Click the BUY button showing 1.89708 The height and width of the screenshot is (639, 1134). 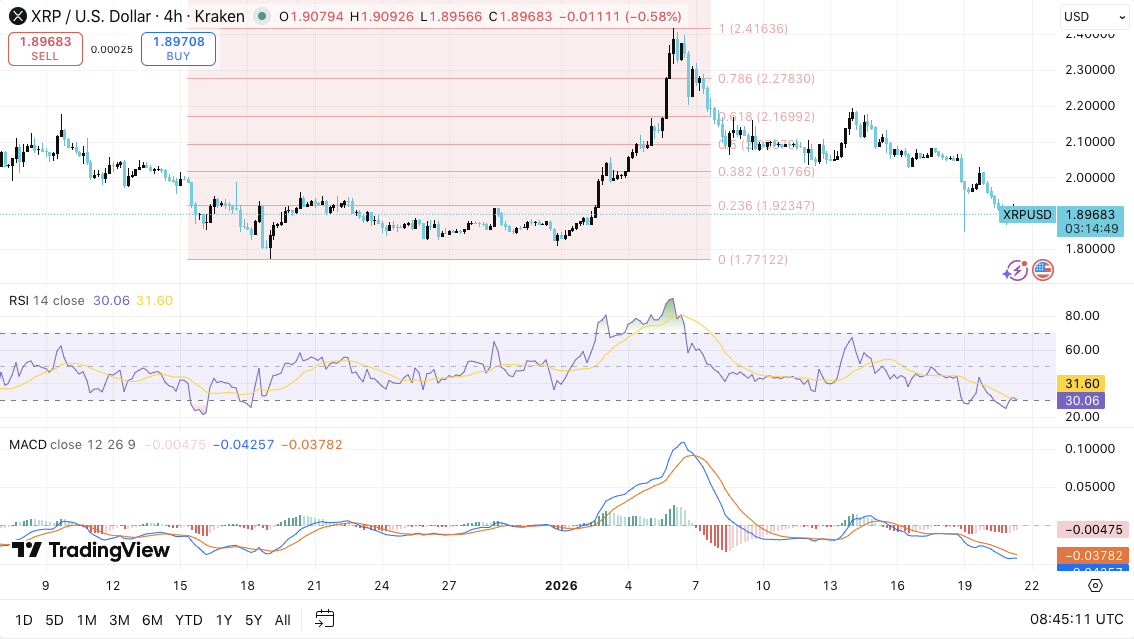[x=178, y=48]
